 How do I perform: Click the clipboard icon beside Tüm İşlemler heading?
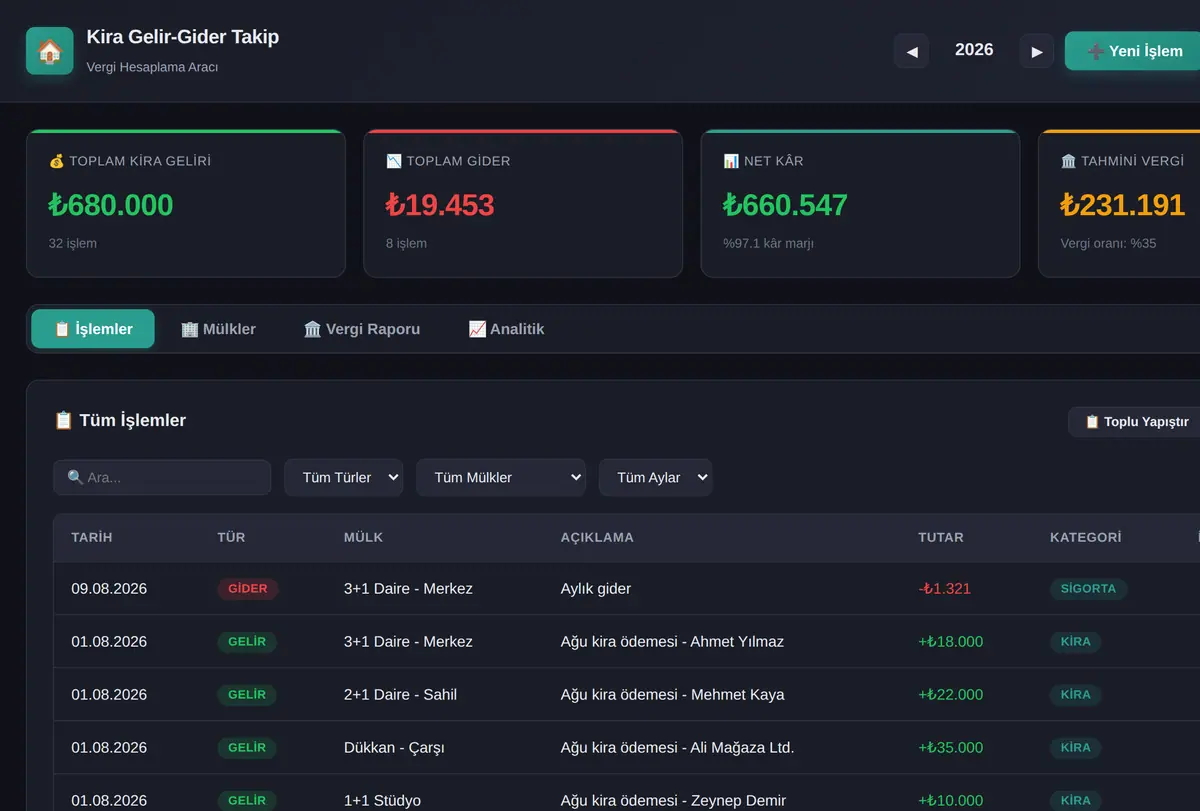pos(63,421)
